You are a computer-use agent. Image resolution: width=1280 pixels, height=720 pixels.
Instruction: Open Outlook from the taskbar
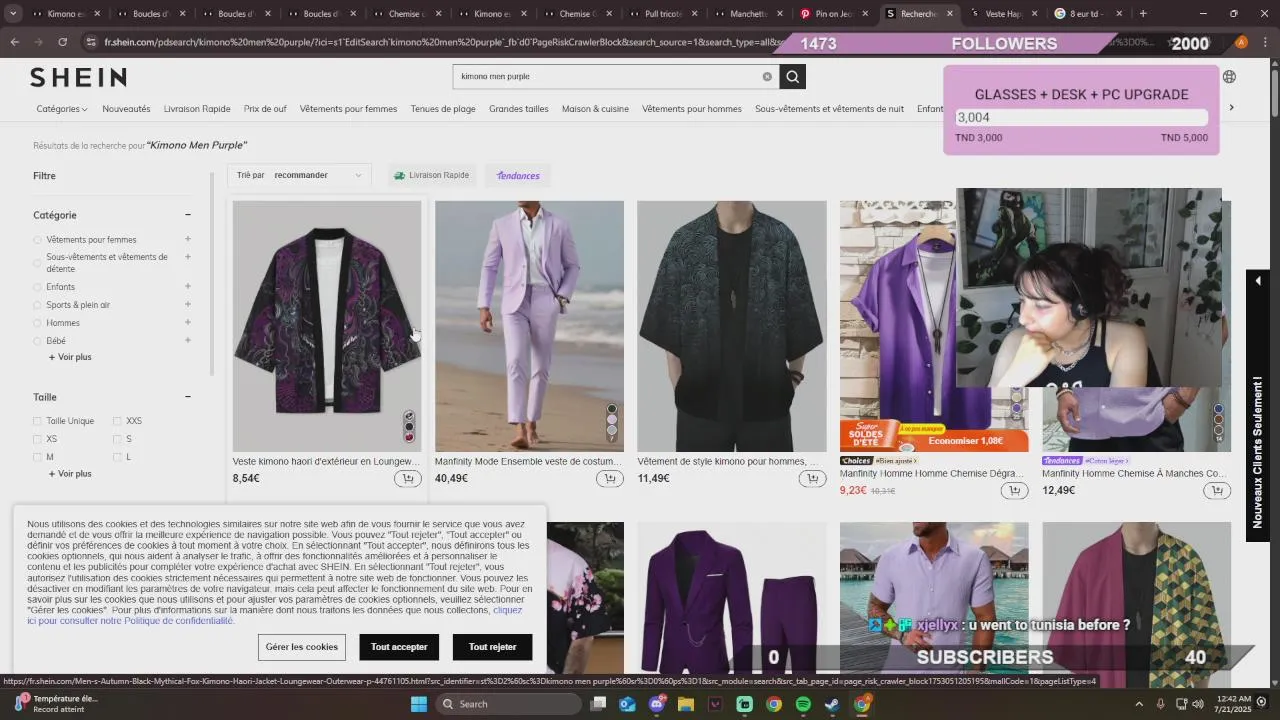(x=627, y=704)
